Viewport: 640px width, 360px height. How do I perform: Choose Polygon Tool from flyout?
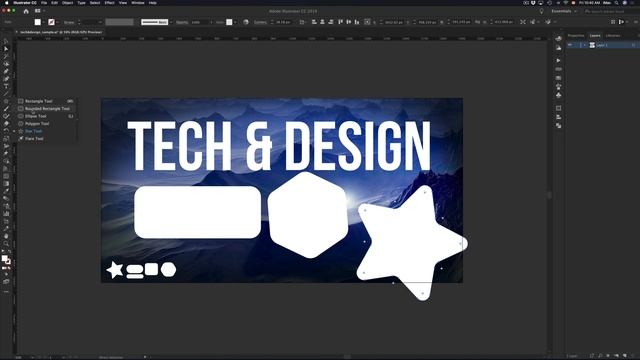[46, 124]
